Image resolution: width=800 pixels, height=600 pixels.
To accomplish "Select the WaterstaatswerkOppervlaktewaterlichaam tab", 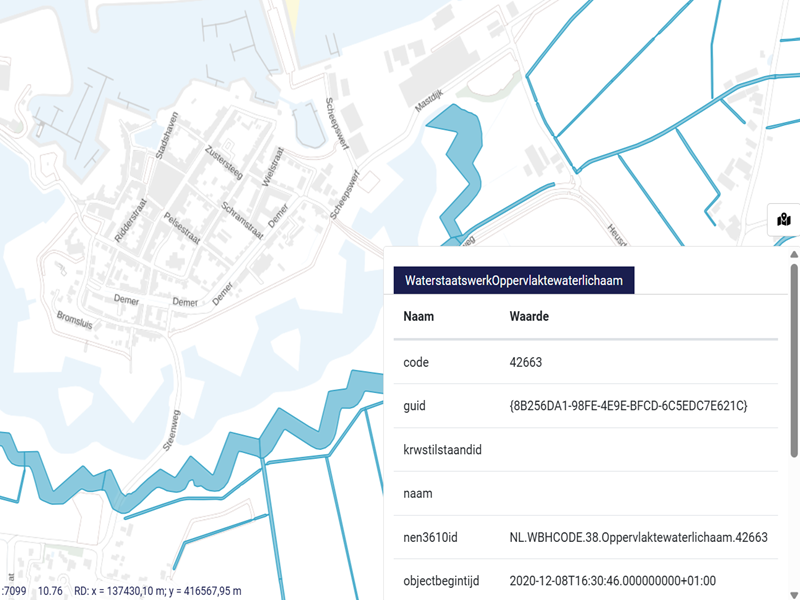I will 513,281.
